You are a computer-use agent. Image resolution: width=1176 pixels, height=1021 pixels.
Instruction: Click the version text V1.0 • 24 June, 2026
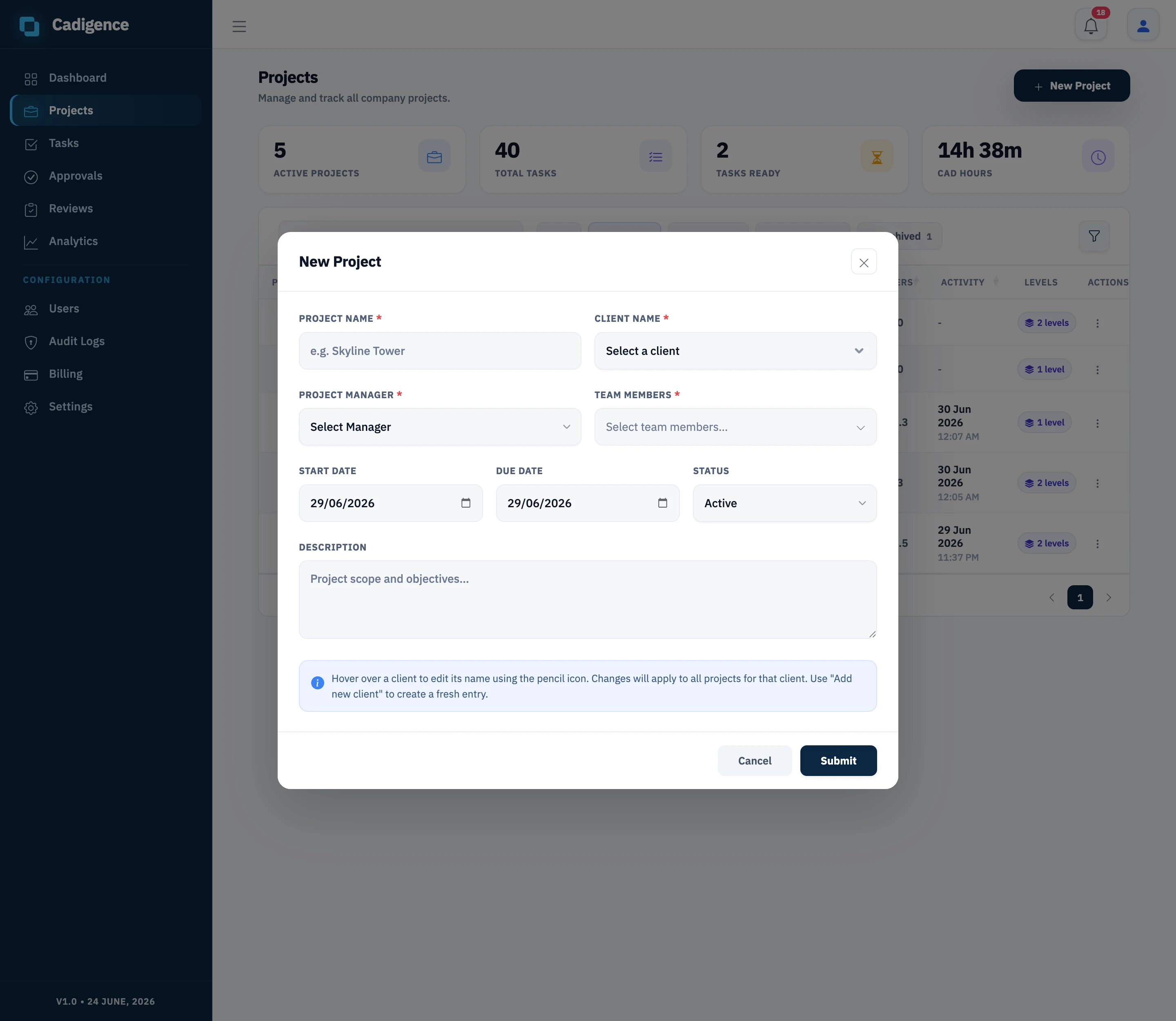105,1002
